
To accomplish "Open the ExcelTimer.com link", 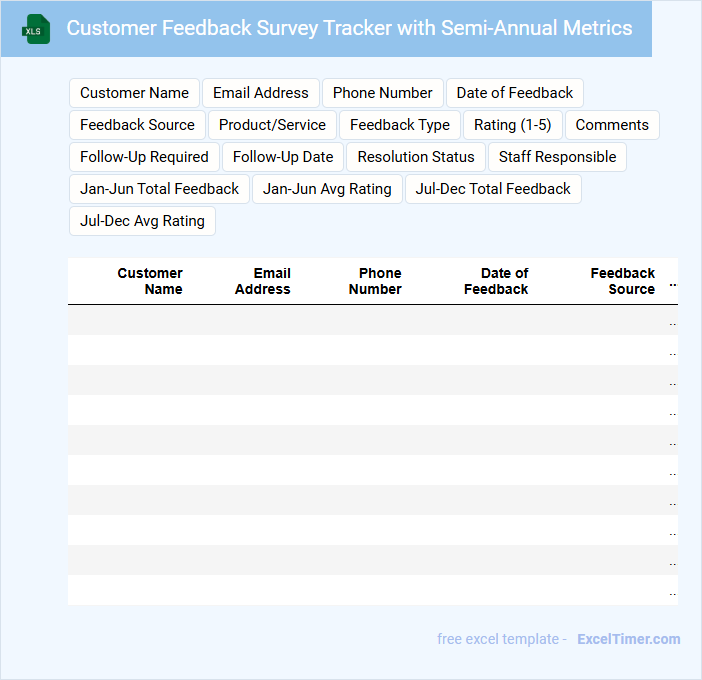I will (x=628, y=639).
